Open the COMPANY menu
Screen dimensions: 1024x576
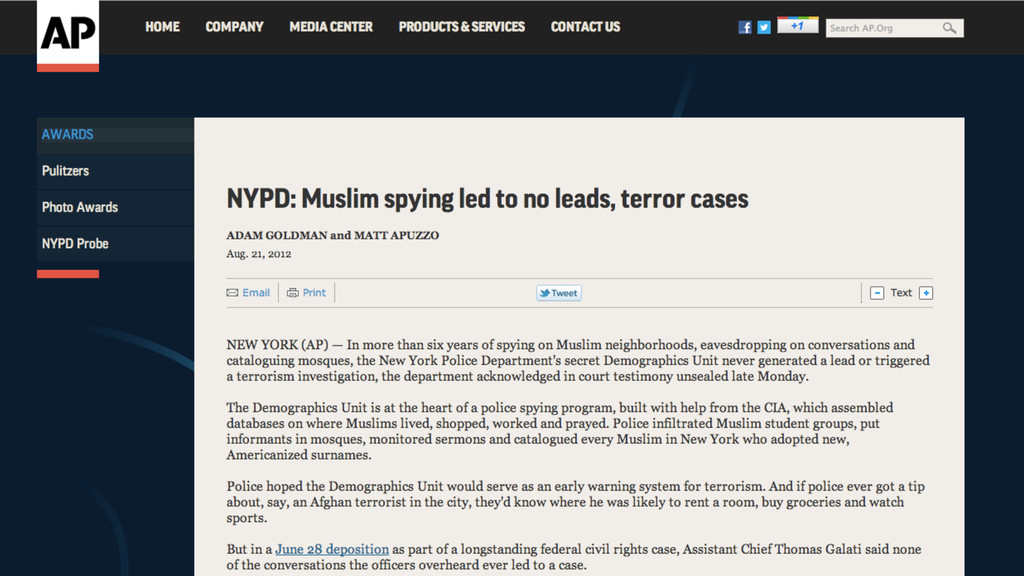pos(234,27)
